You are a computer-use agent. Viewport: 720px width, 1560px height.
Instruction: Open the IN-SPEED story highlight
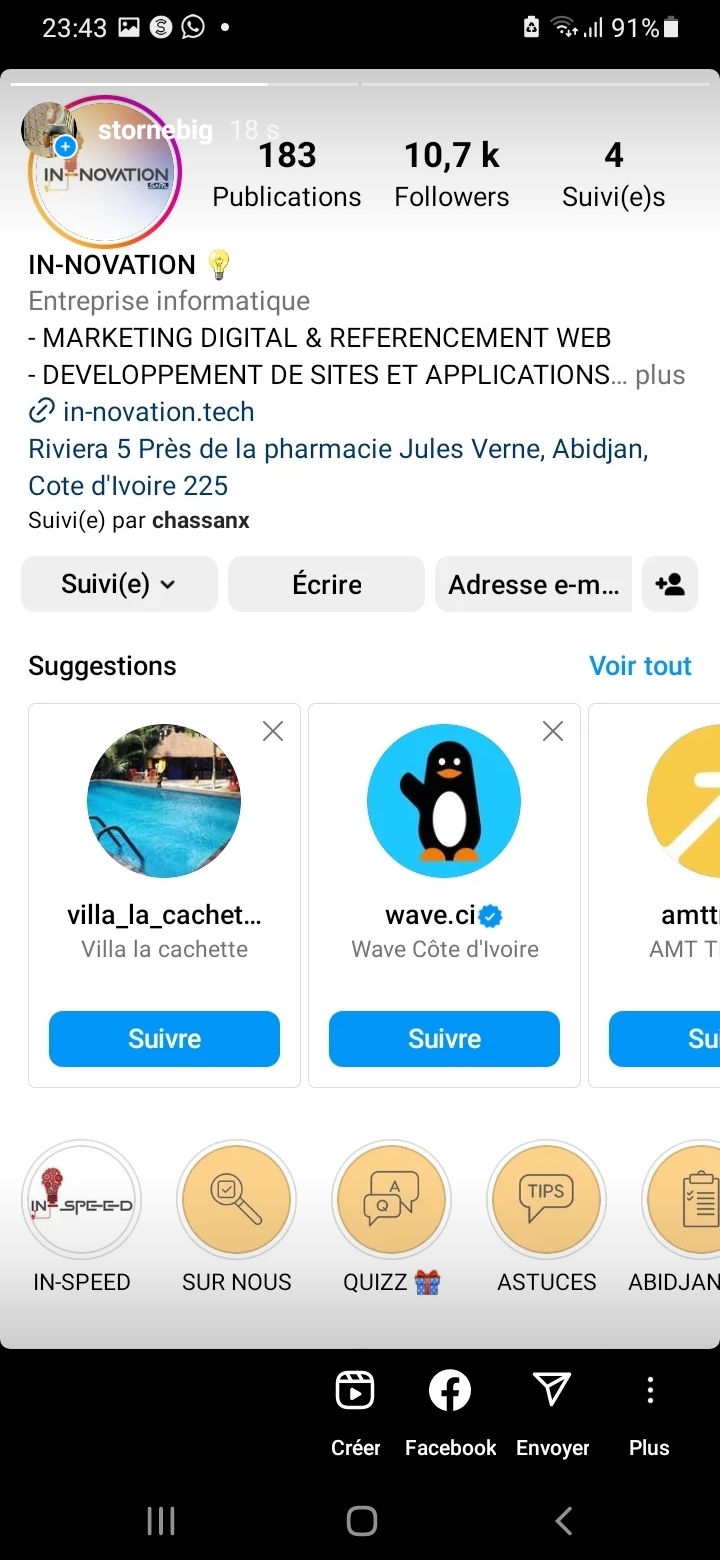tap(82, 1200)
